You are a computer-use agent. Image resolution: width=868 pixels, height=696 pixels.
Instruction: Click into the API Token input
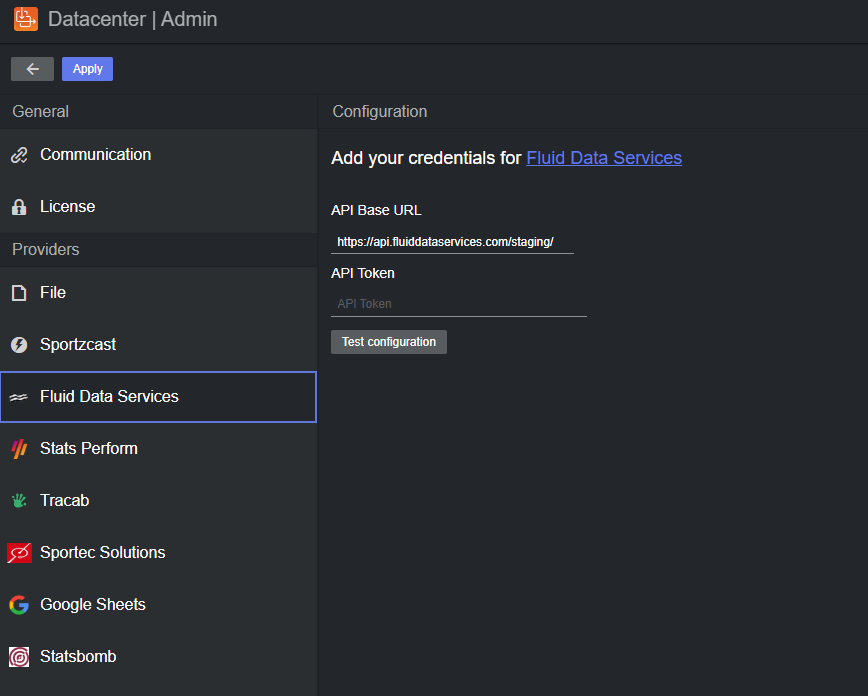click(458, 304)
